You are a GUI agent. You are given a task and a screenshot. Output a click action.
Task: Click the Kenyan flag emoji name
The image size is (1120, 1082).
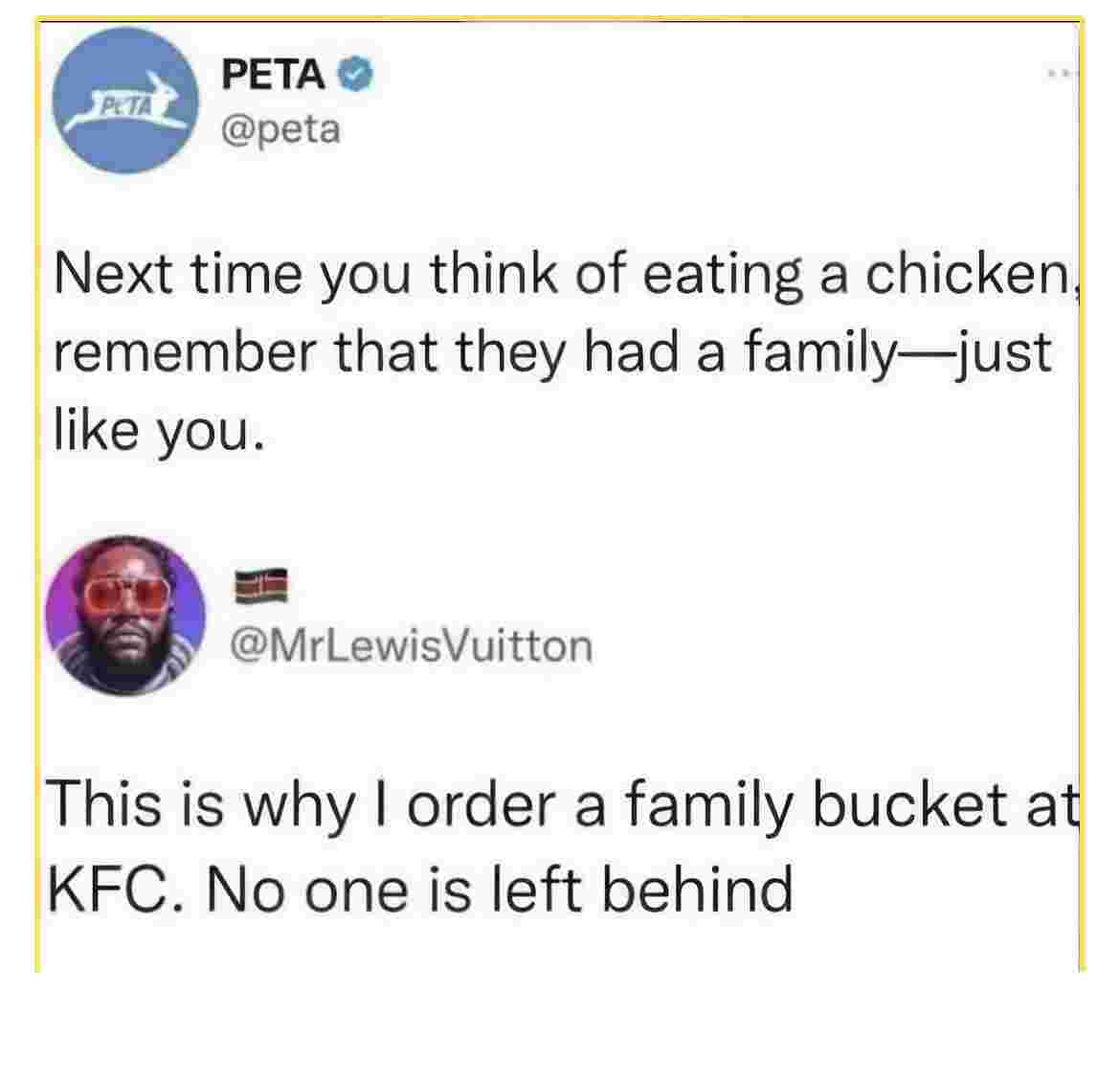pyautogui.click(x=261, y=587)
